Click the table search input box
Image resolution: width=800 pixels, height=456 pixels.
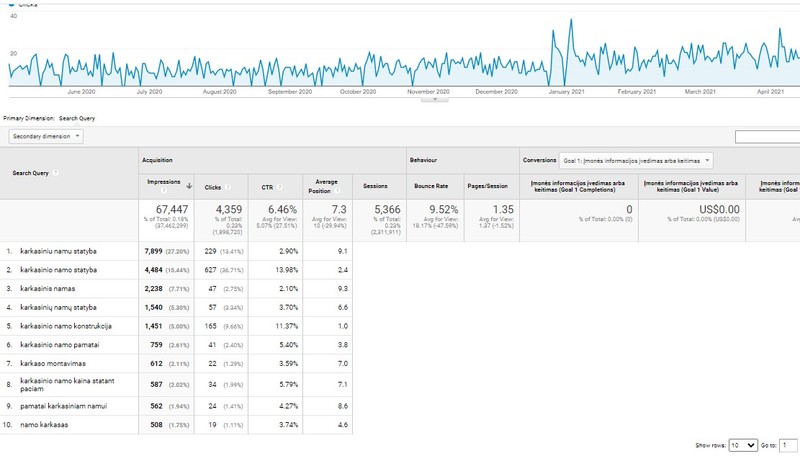point(767,137)
